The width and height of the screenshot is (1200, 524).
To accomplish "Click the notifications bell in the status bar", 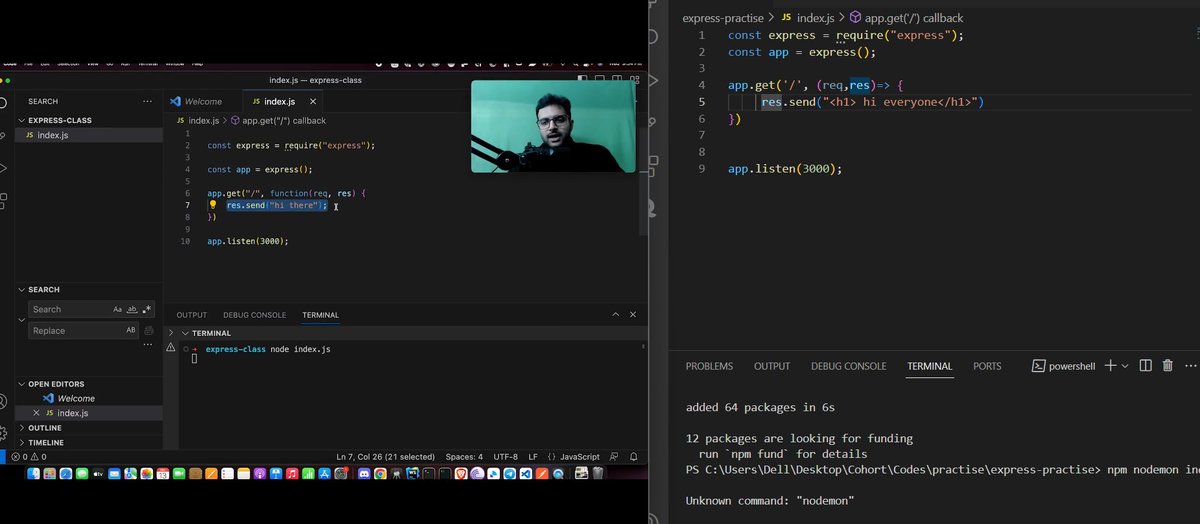I will point(633,457).
